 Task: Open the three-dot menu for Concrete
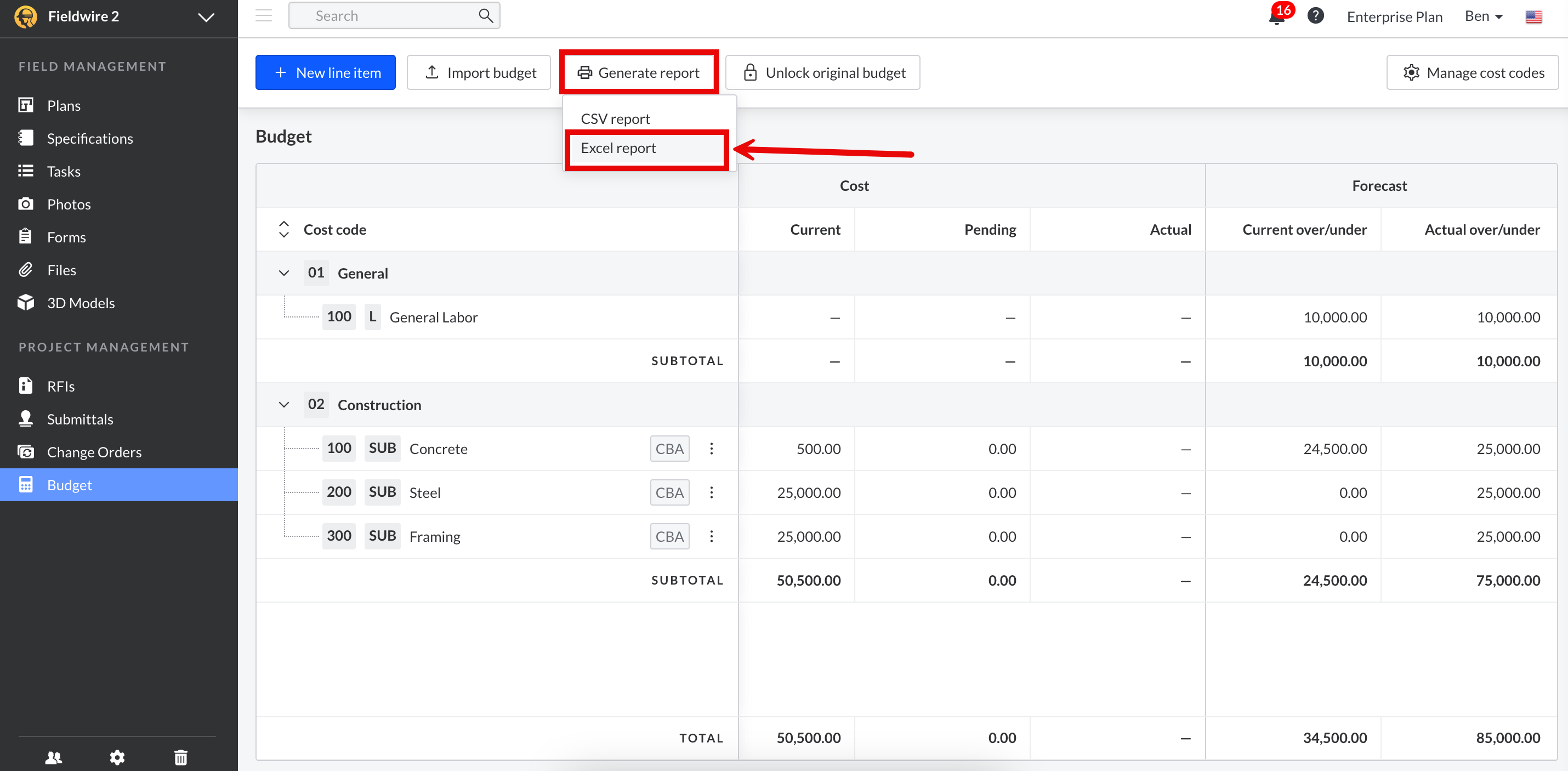tap(711, 449)
